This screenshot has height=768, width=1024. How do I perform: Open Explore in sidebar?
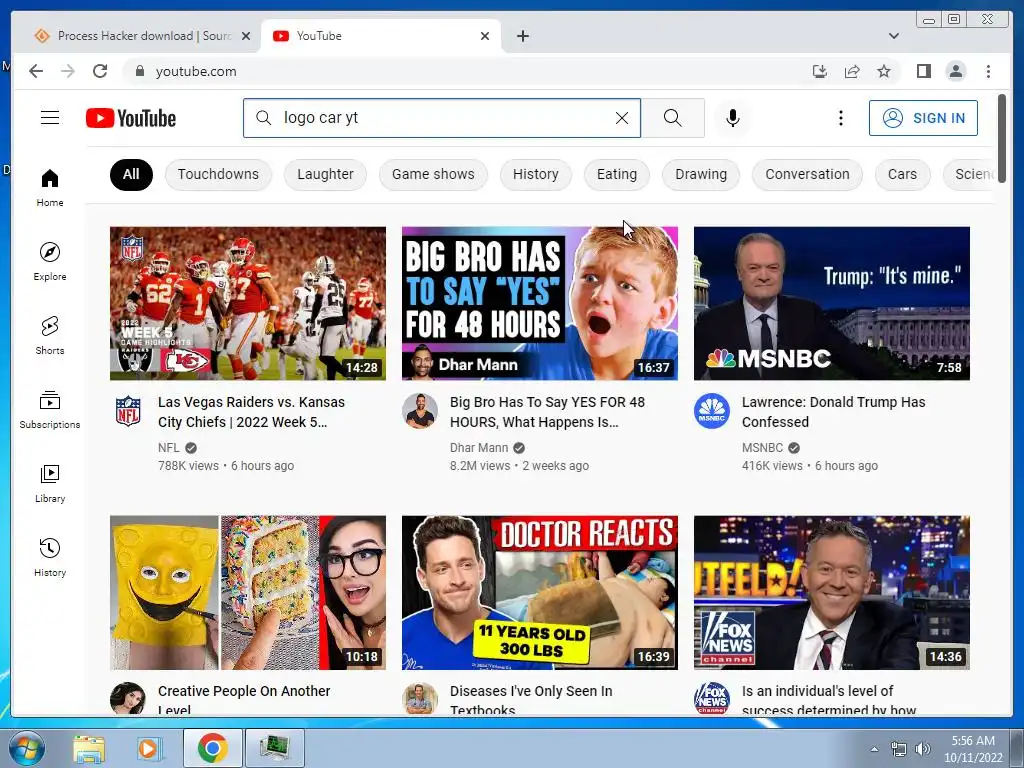click(50, 261)
